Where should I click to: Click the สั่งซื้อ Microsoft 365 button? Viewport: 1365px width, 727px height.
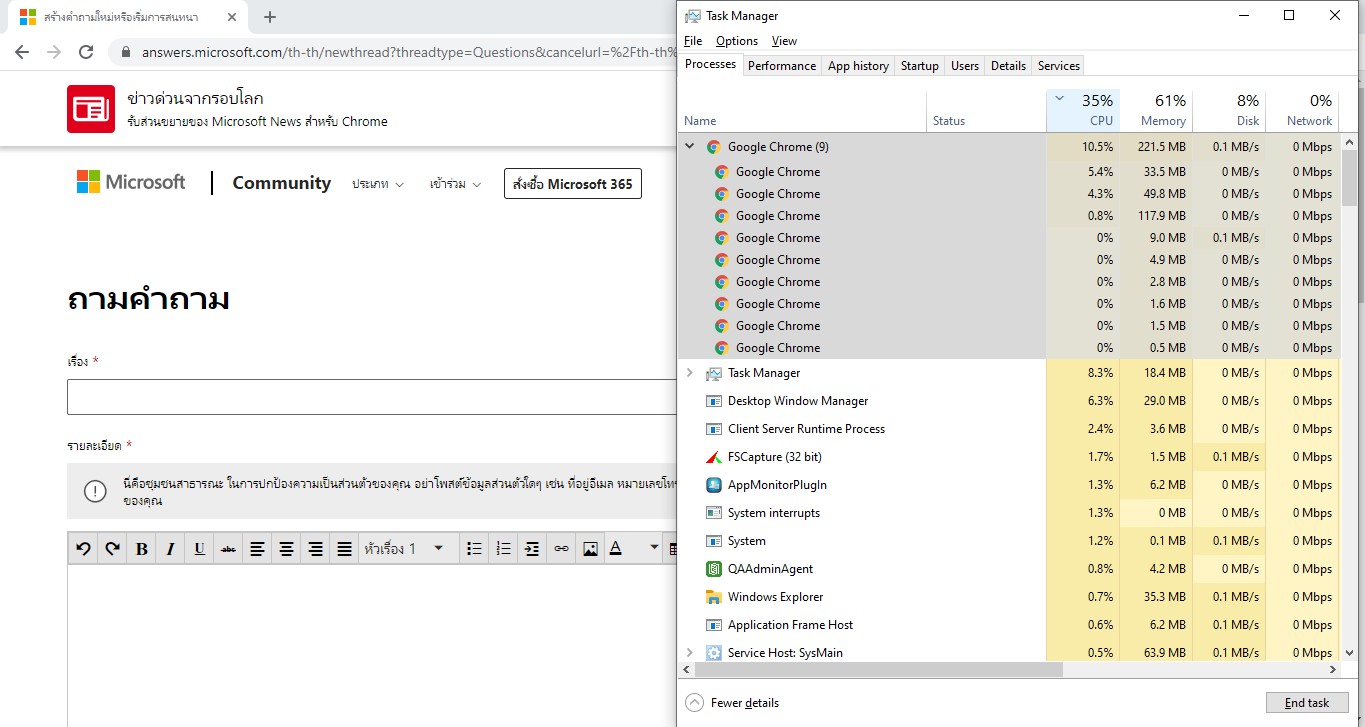coord(572,184)
